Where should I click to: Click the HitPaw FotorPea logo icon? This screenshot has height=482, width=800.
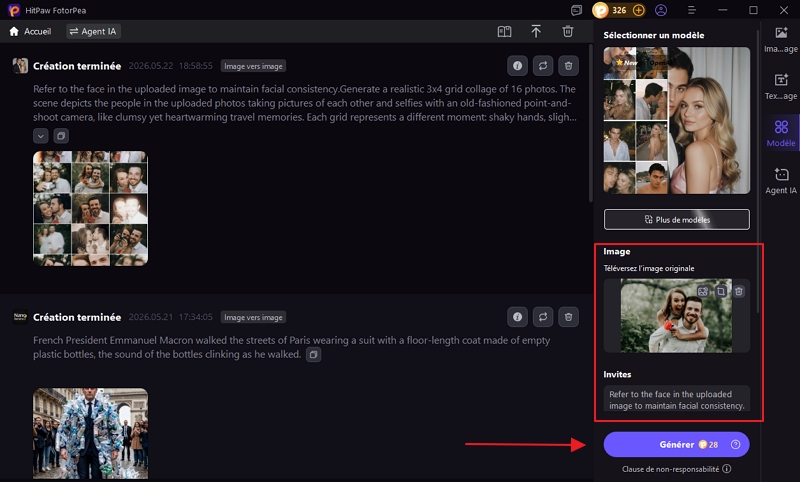coord(14,10)
